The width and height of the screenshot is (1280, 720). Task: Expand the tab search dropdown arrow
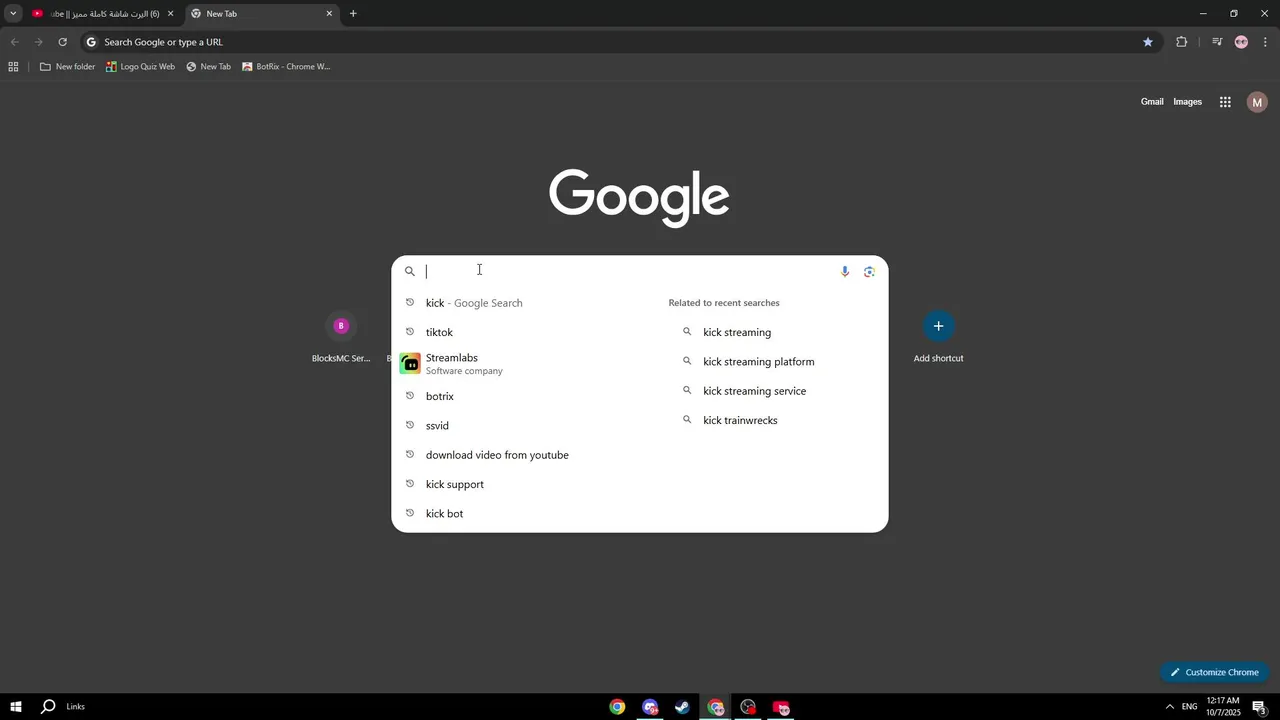tap(13, 14)
